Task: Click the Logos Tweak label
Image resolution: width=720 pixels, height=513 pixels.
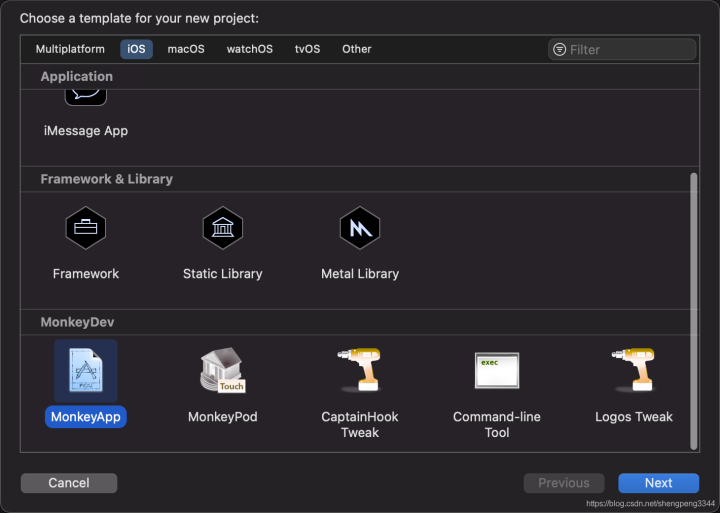Action: click(x=634, y=417)
